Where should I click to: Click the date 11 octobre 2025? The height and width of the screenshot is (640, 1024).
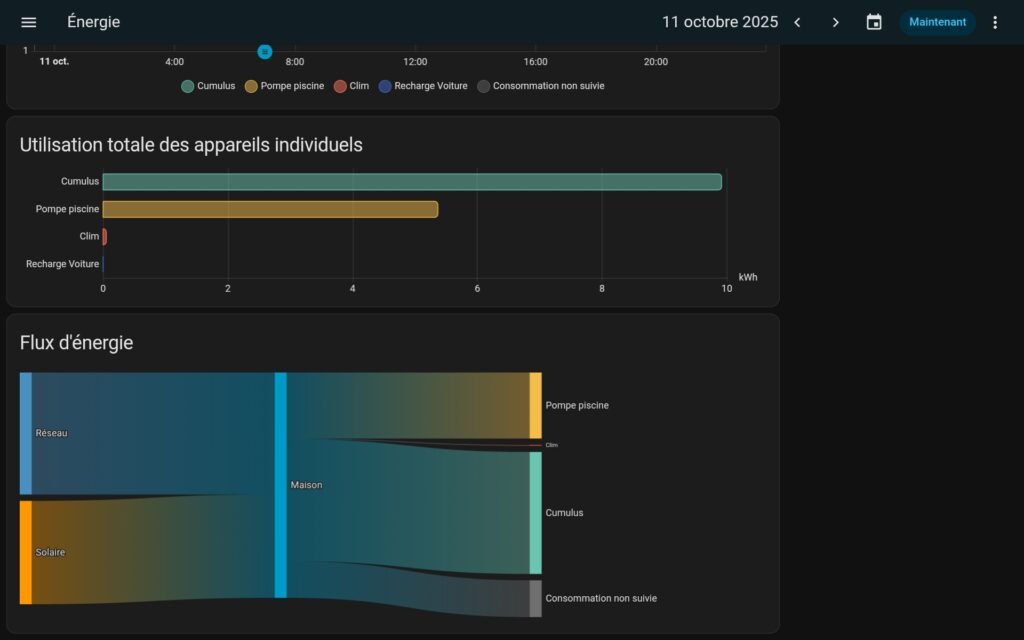720,22
